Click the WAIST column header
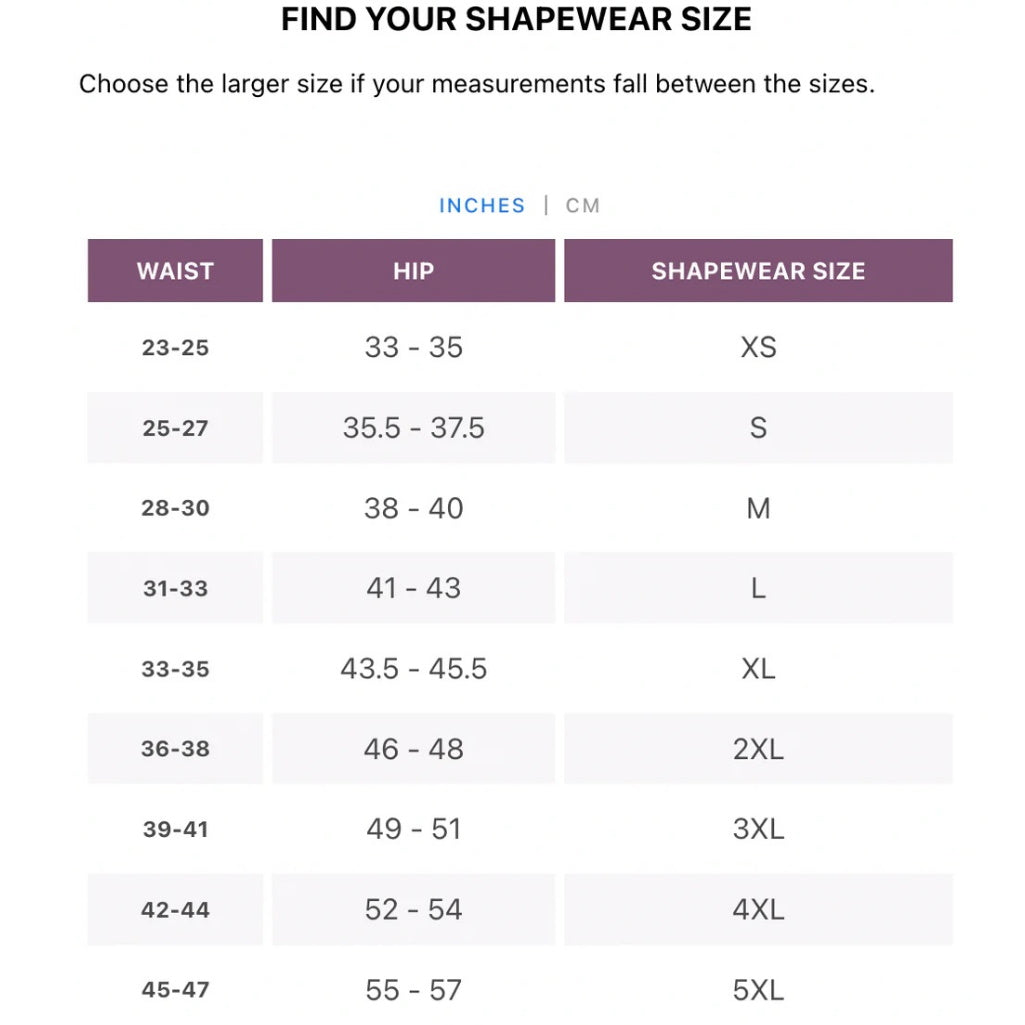 [174, 270]
